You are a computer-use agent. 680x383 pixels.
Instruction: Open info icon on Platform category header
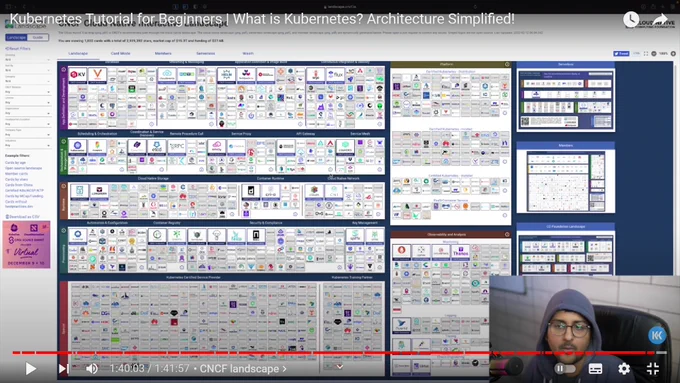(x=507, y=64)
